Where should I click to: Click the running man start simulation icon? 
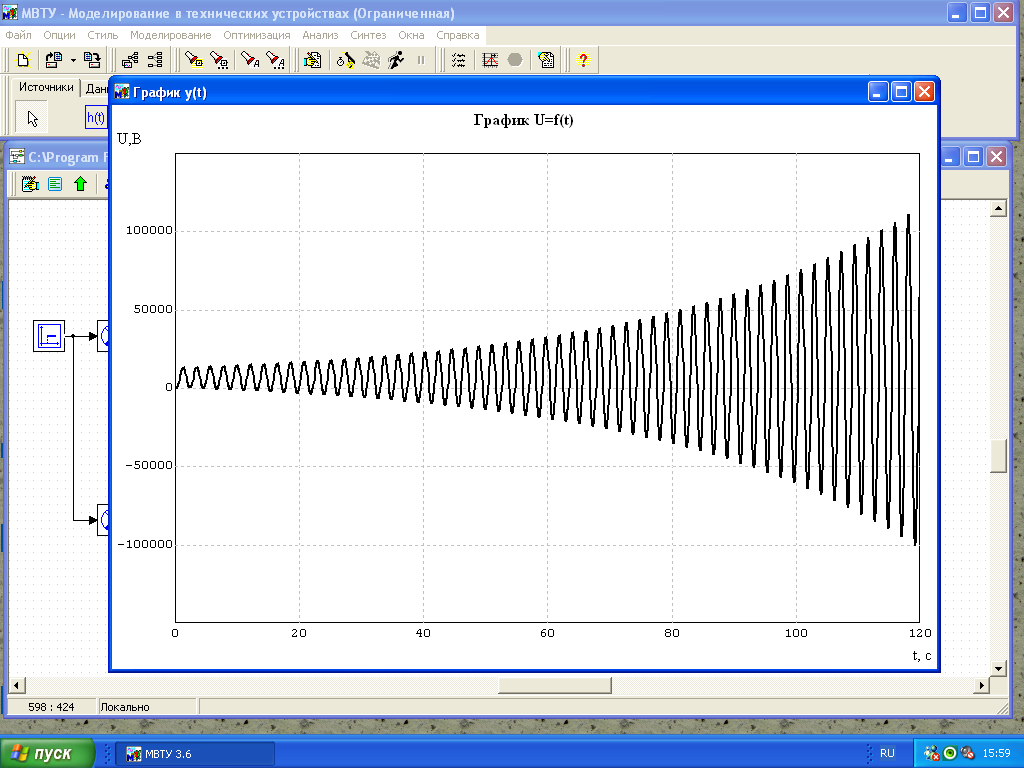pos(396,60)
